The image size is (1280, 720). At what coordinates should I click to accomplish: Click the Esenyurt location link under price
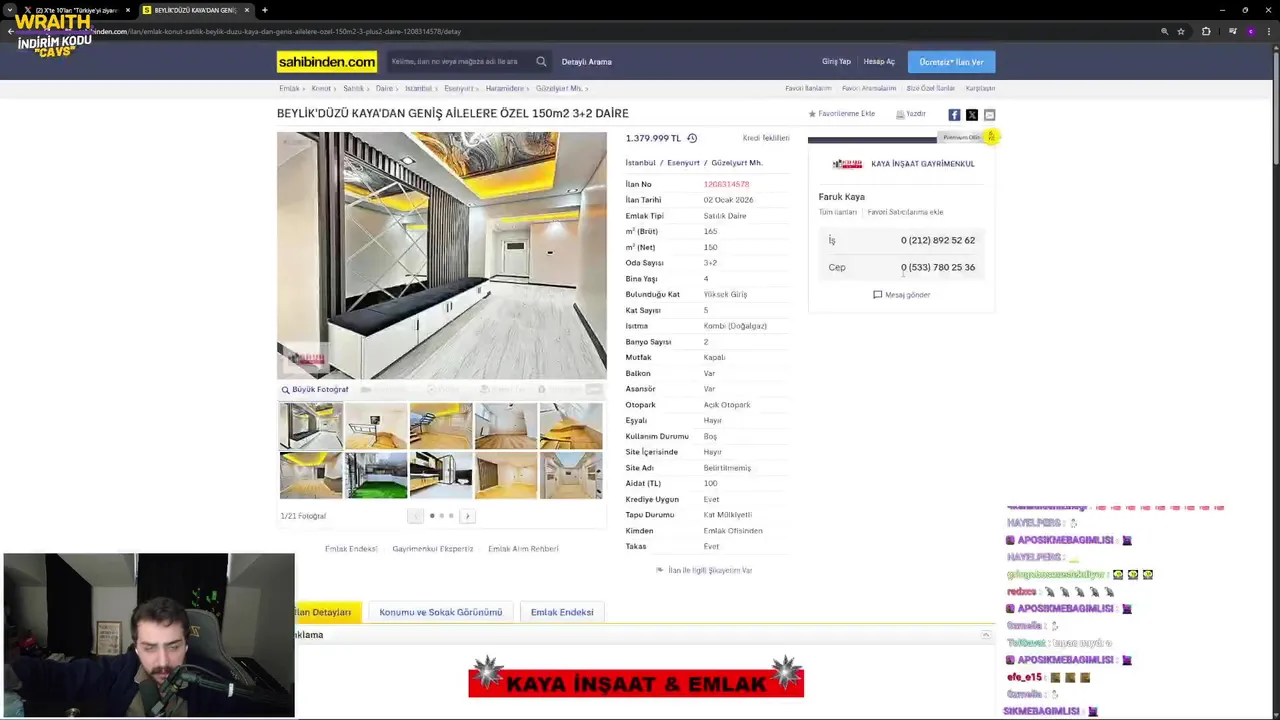[x=684, y=163]
